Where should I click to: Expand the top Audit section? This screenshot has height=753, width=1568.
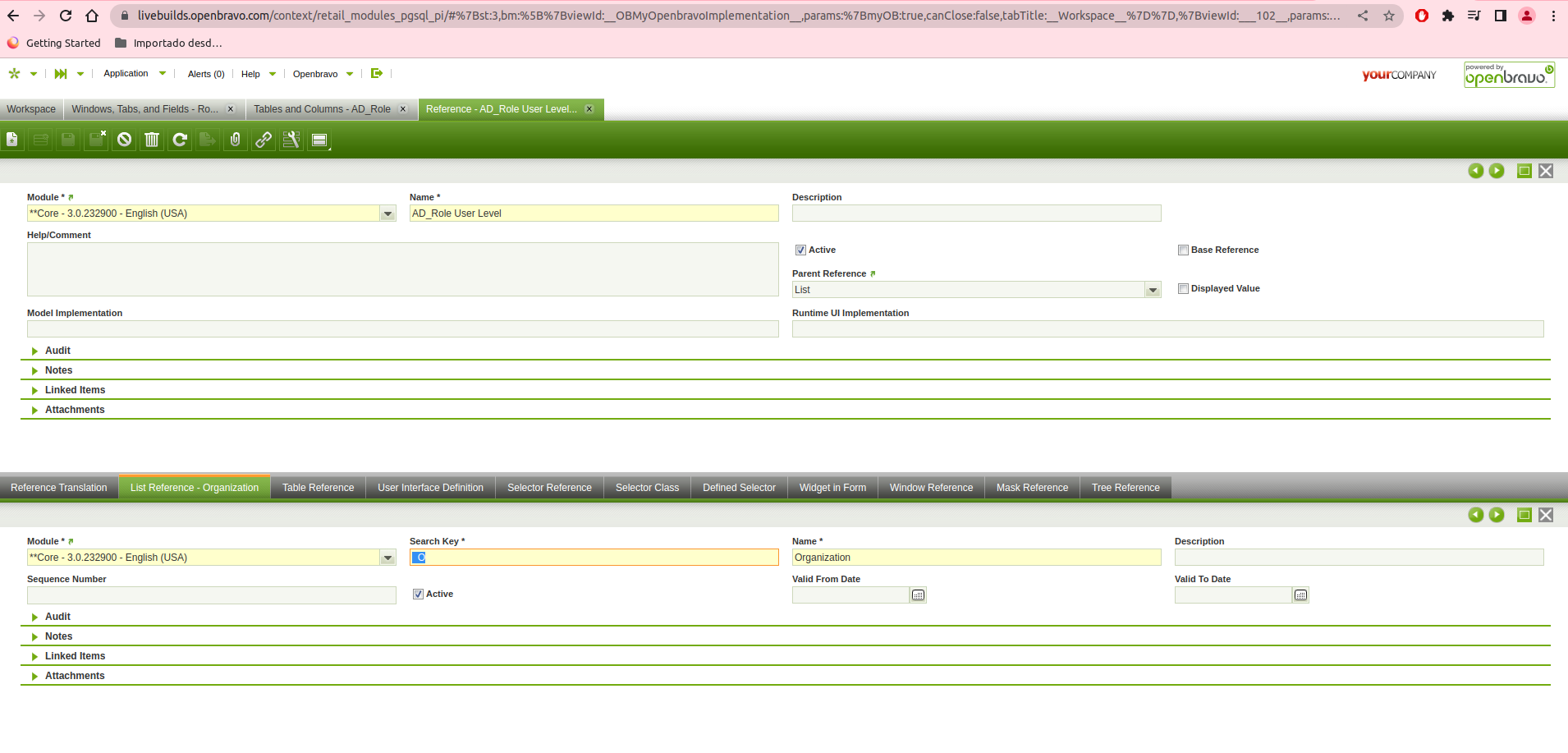tap(57, 351)
